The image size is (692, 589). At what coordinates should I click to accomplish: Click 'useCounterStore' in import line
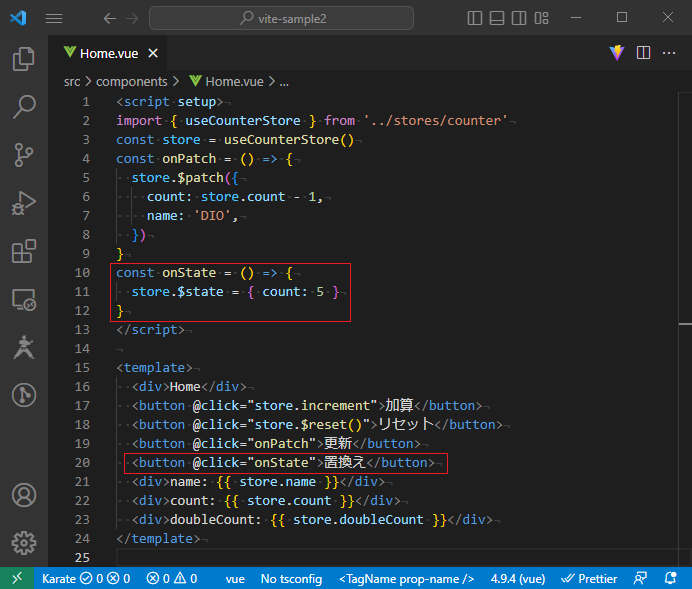(243, 120)
